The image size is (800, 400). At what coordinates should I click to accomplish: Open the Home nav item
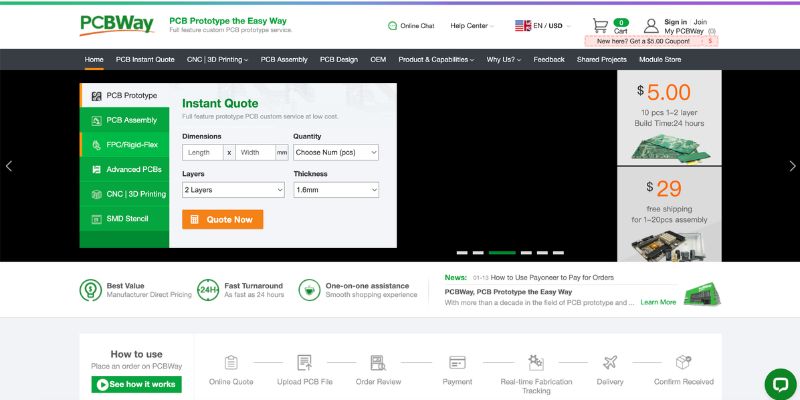click(94, 60)
